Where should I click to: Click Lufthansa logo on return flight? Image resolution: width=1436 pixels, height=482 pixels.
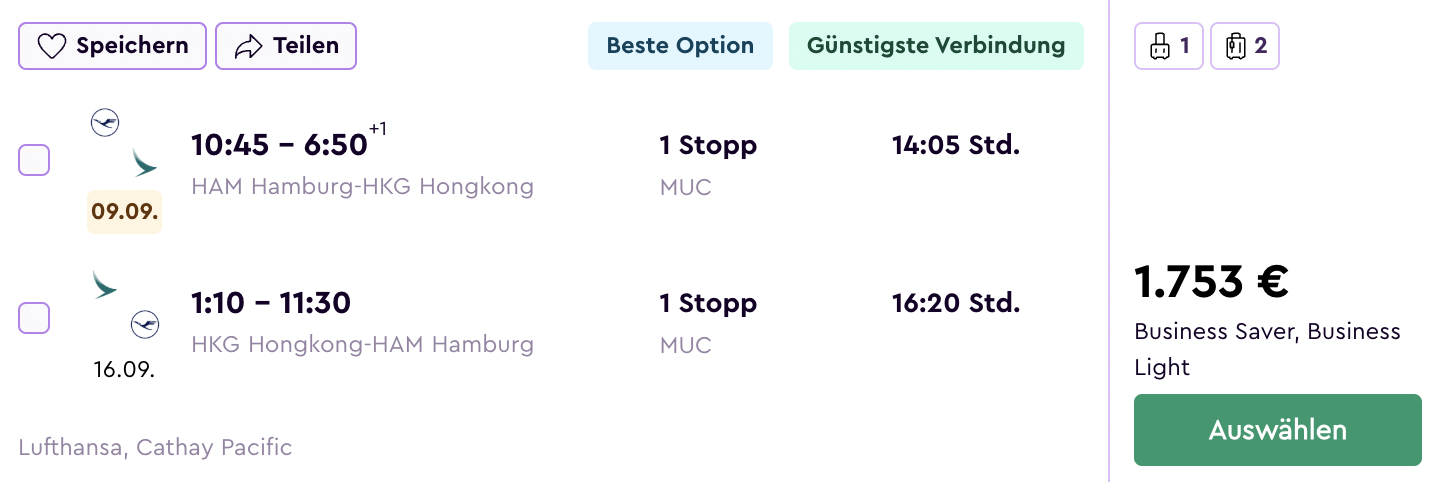tap(145, 324)
